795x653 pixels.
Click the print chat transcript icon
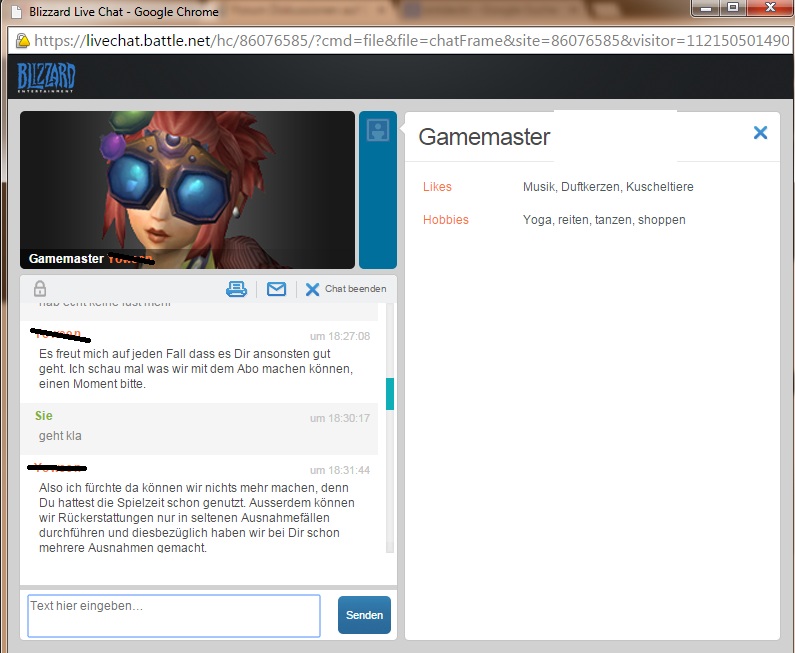236,289
